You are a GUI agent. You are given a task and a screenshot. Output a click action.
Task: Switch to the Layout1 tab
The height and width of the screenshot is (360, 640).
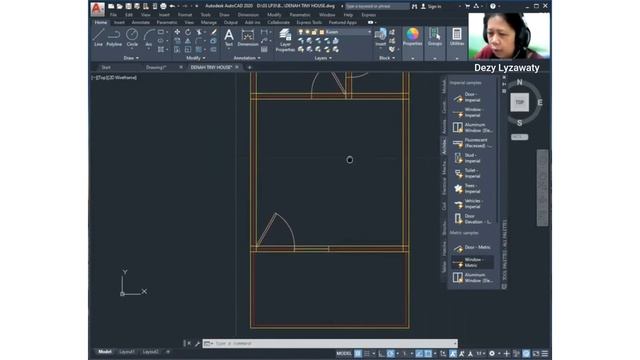click(127, 352)
